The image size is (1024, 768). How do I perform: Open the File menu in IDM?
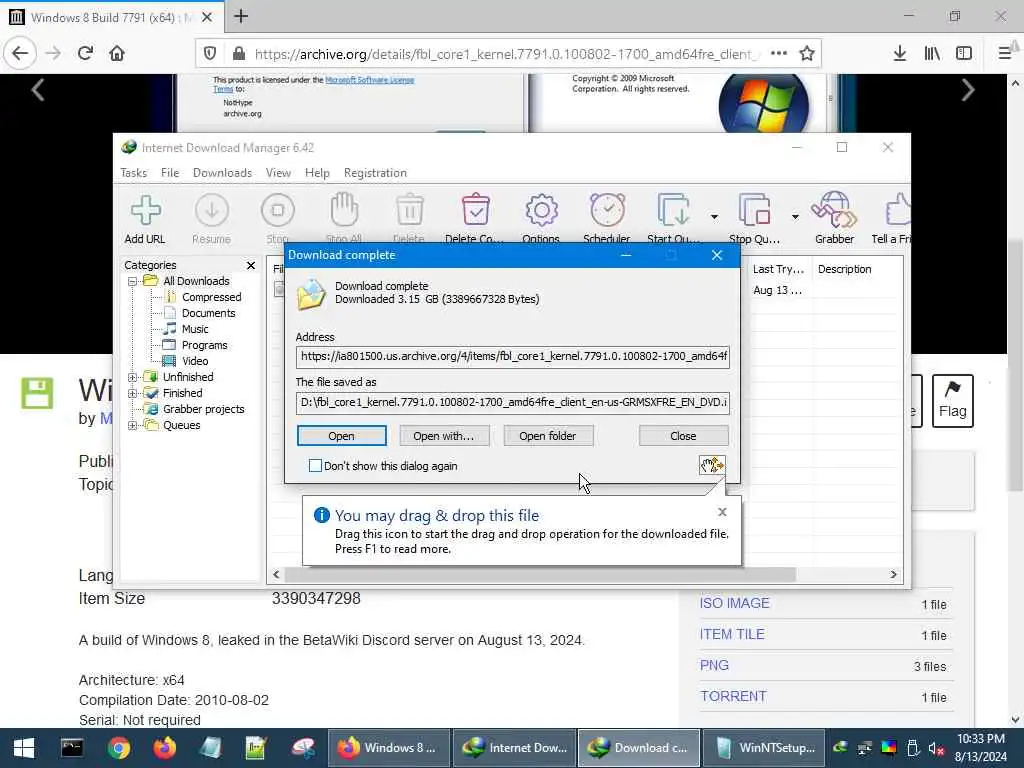(x=170, y=172)
